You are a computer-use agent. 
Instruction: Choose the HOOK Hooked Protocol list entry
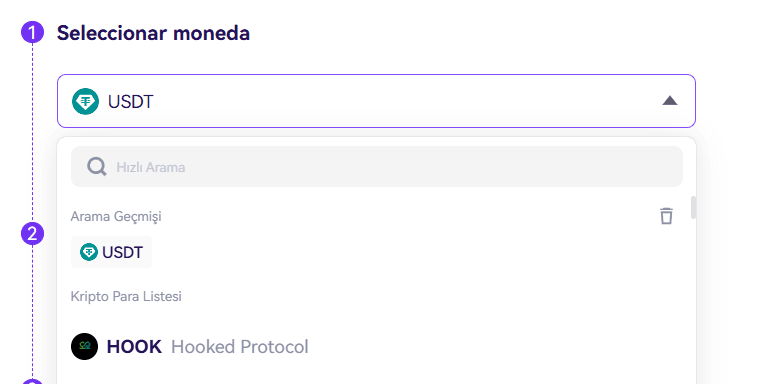point(377,347)
